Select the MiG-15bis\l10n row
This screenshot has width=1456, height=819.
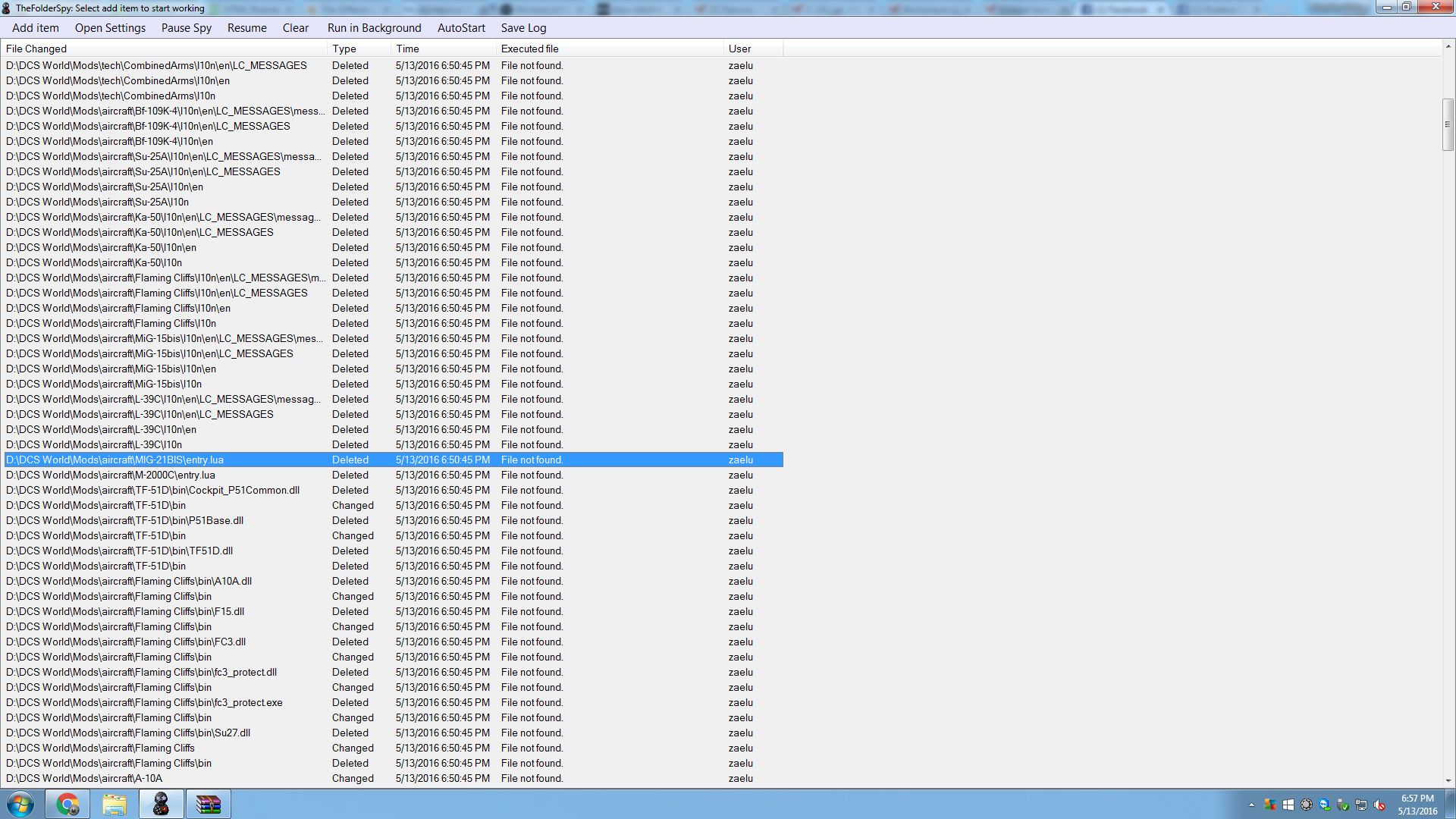pyautogui.click(x=394, y=384)
